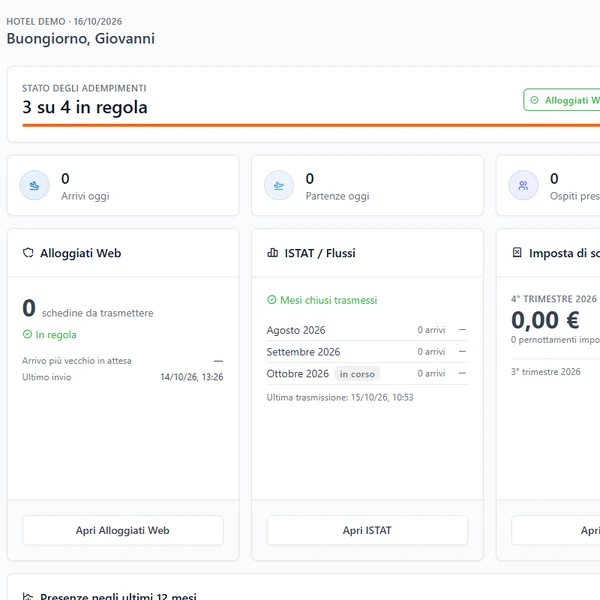Click 'Partenze oggi' label
Image resolution: width=600 pixels, height=600 pixels.
[337, 196]
